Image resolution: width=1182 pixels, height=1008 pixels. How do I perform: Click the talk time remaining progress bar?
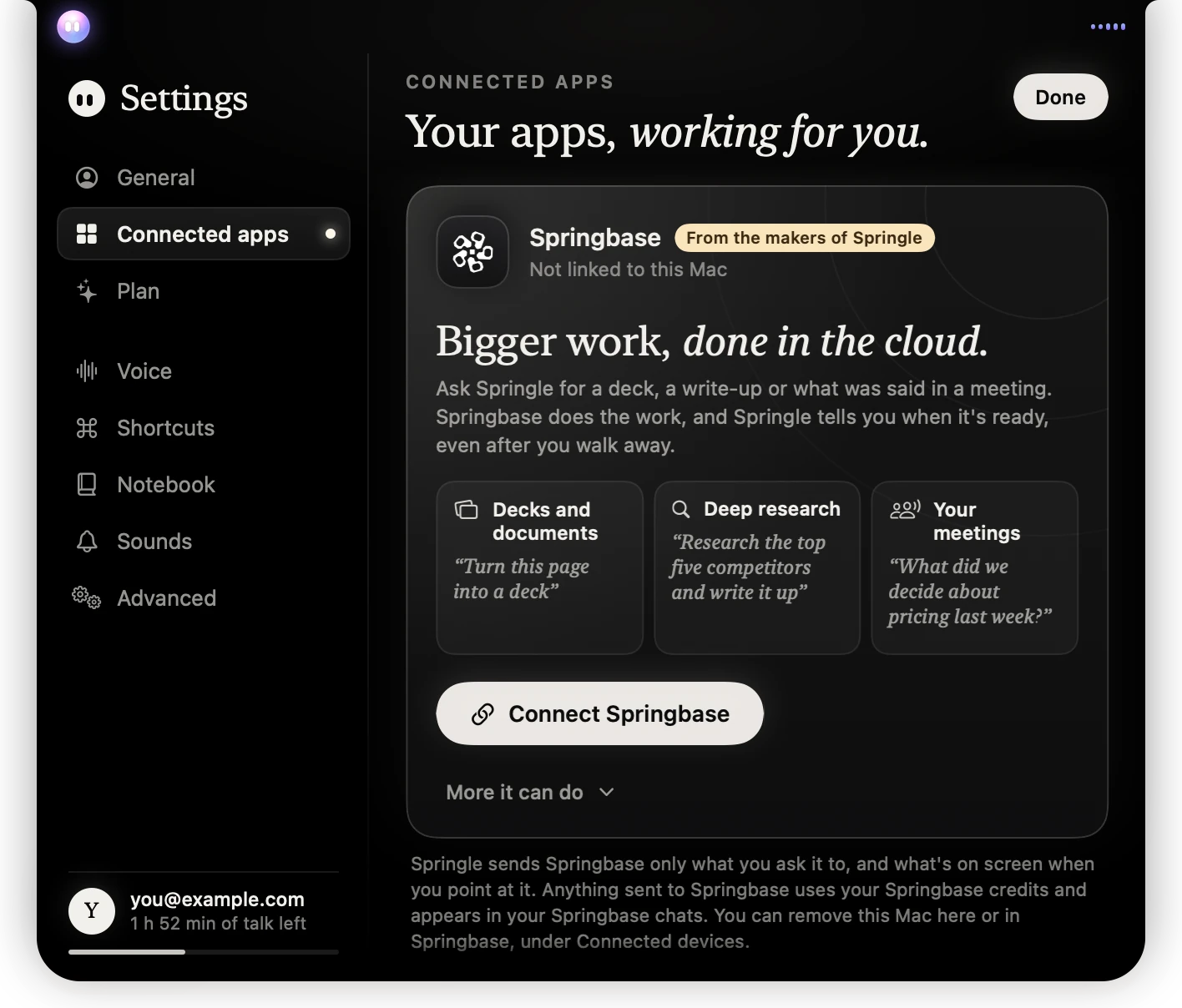click(204, 951)
